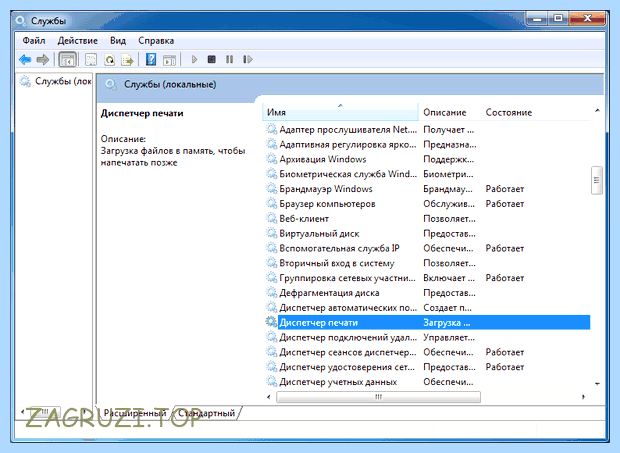
Task: Click Поддержк... description cell
Action: pyautogui.click(x=448, y=159)
